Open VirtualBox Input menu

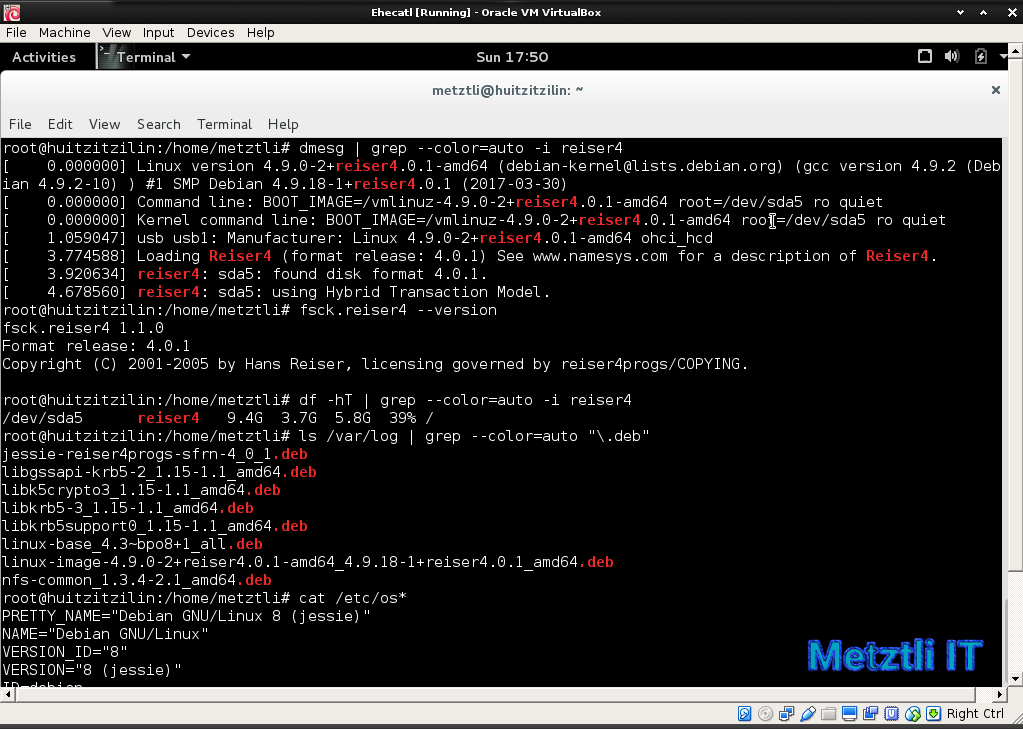(159, 33)
